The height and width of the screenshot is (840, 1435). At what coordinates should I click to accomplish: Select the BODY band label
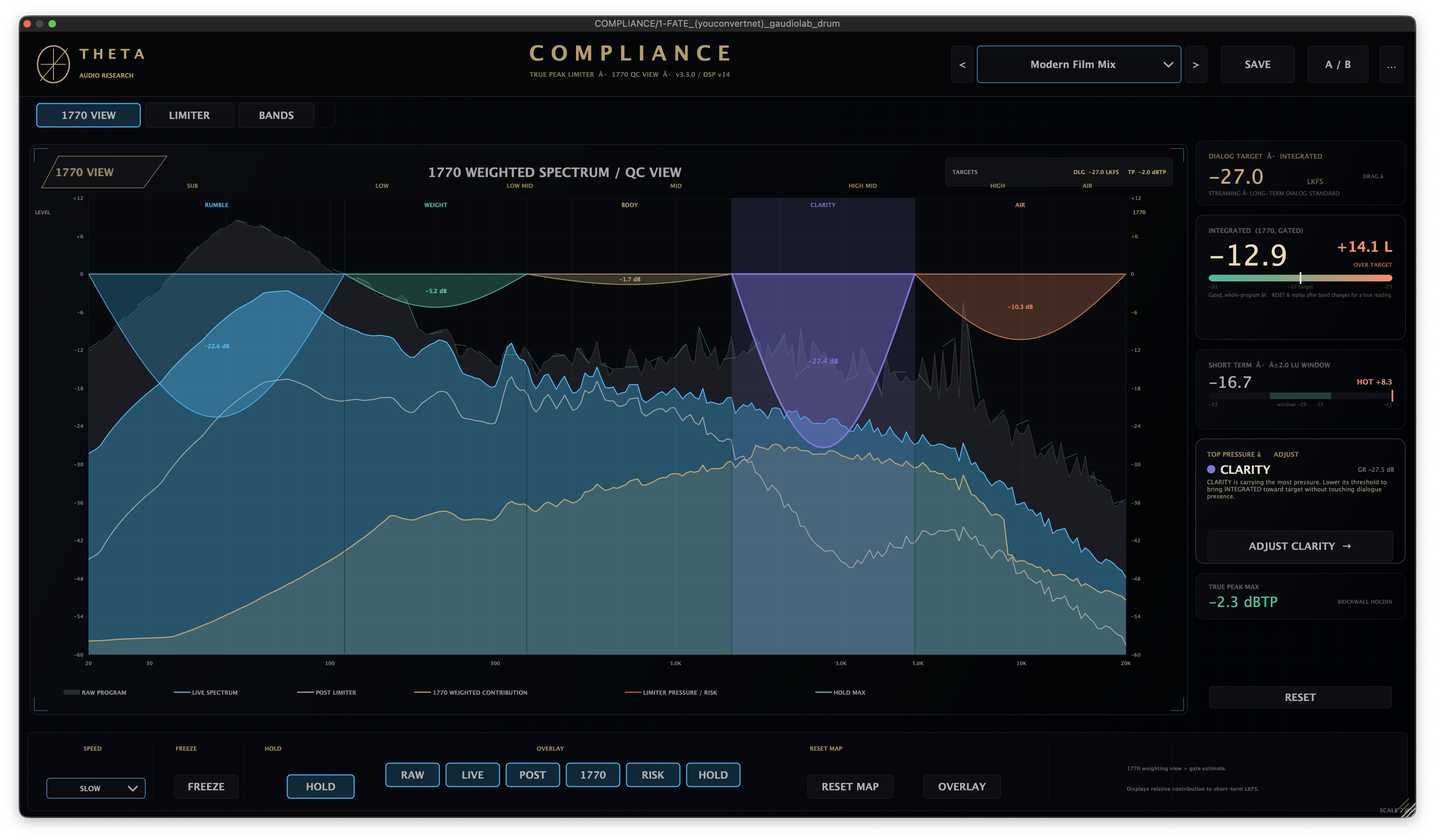(629, 205)
